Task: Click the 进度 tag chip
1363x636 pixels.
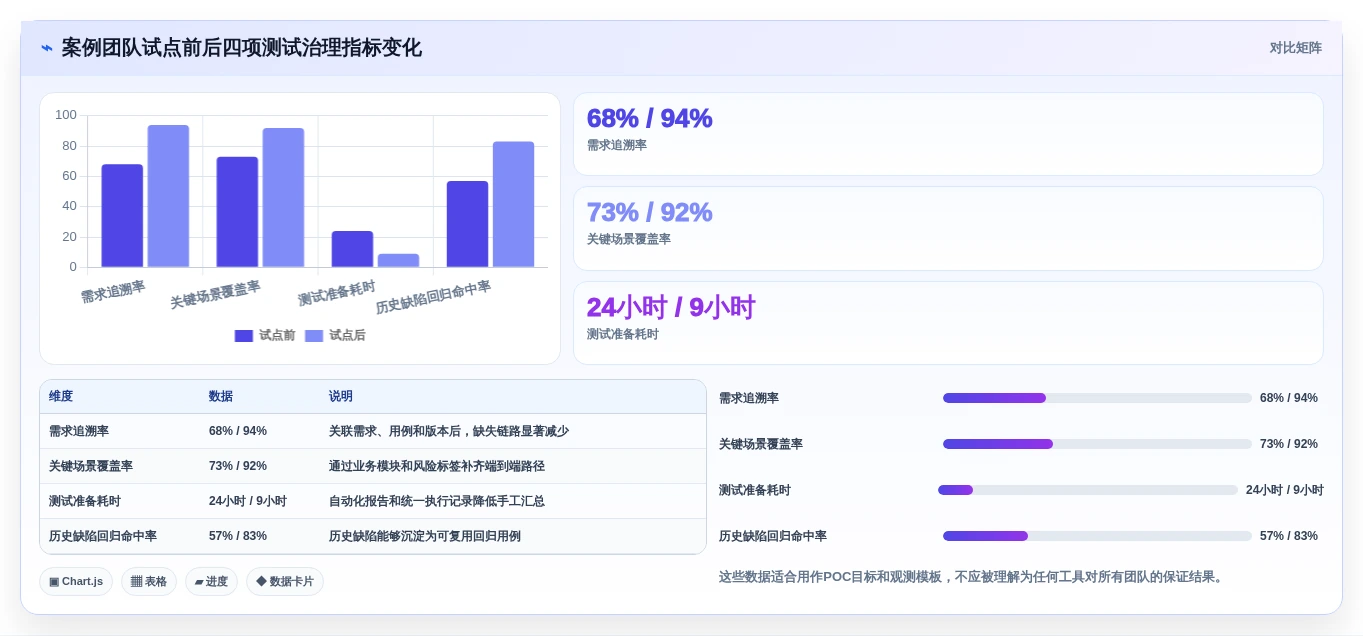Action: pyautogui.click(x=211, y=581)
